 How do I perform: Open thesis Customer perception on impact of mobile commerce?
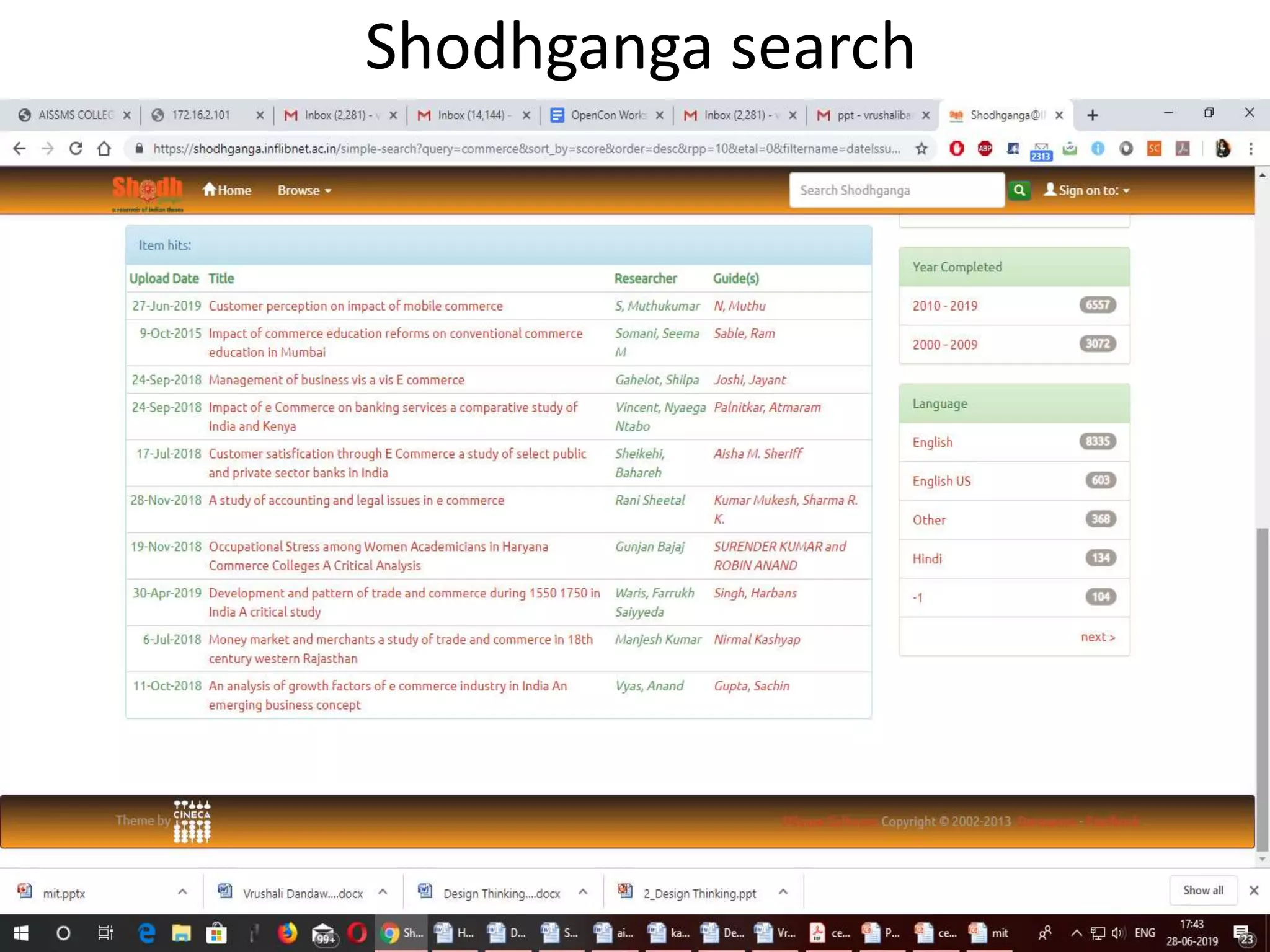click(356, 306)
